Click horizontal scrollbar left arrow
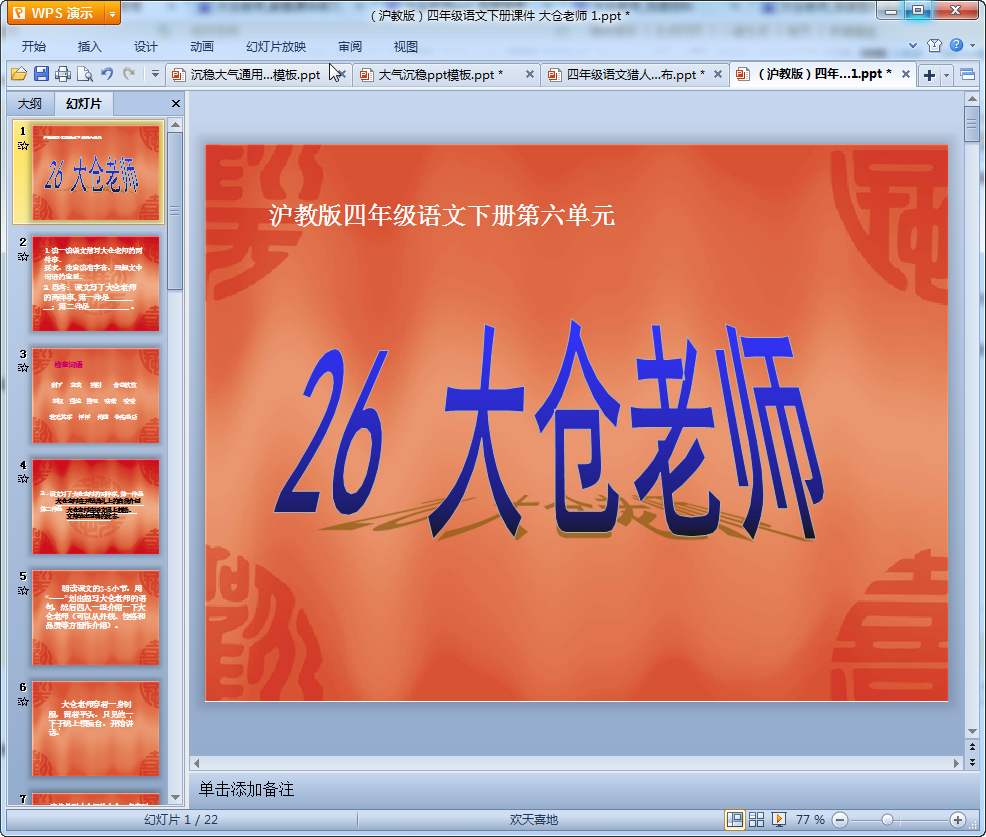Screen dimensions: 986x837 196,763
